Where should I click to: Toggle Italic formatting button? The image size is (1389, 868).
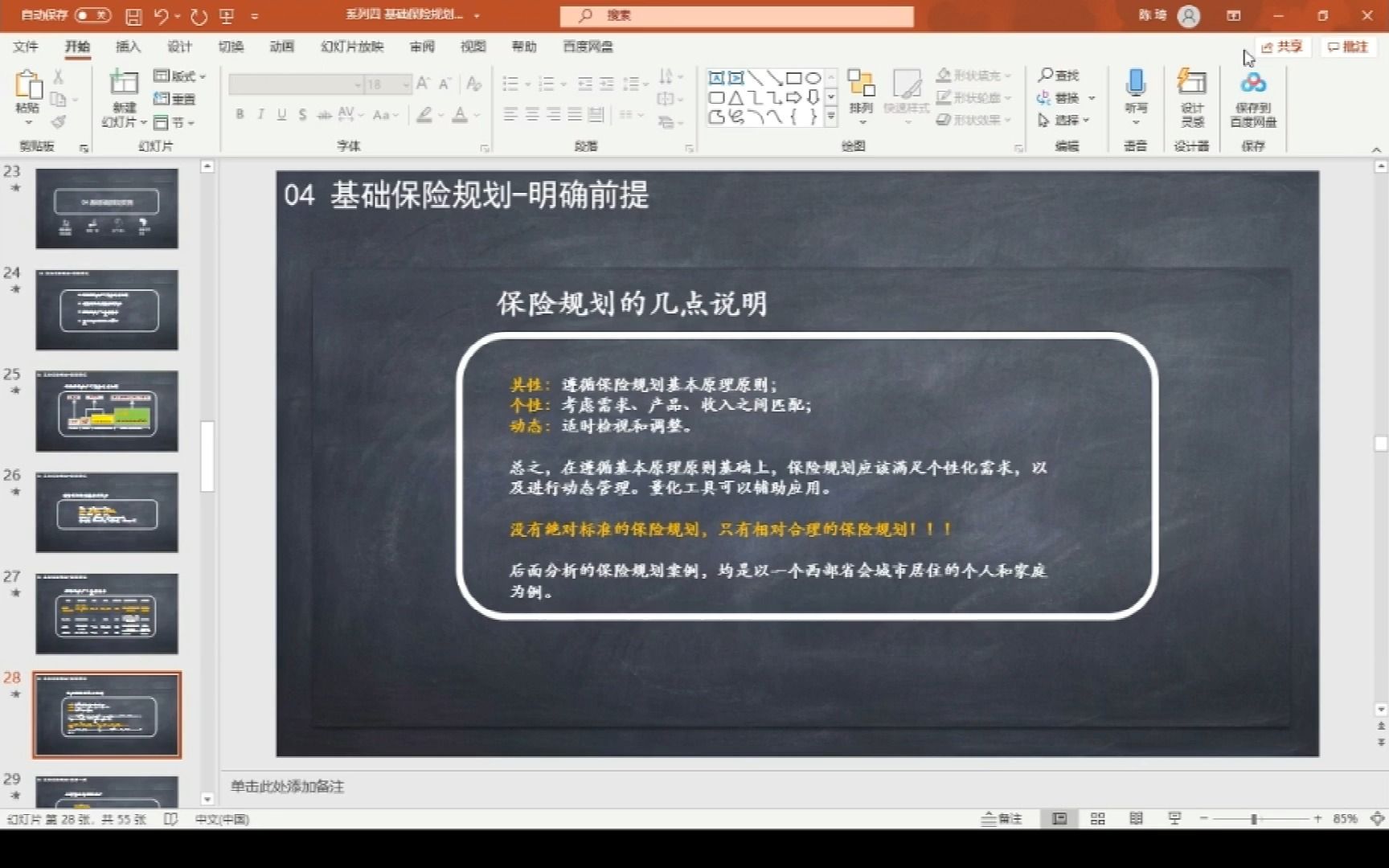pyautogui.click(x=260, y=115)
